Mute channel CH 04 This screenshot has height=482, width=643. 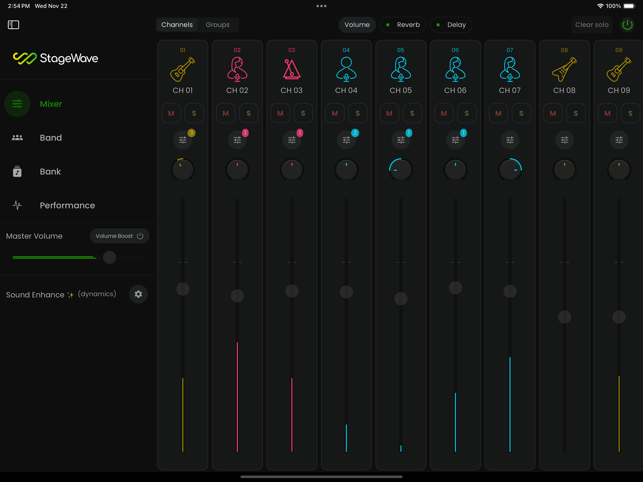point(335,113)
